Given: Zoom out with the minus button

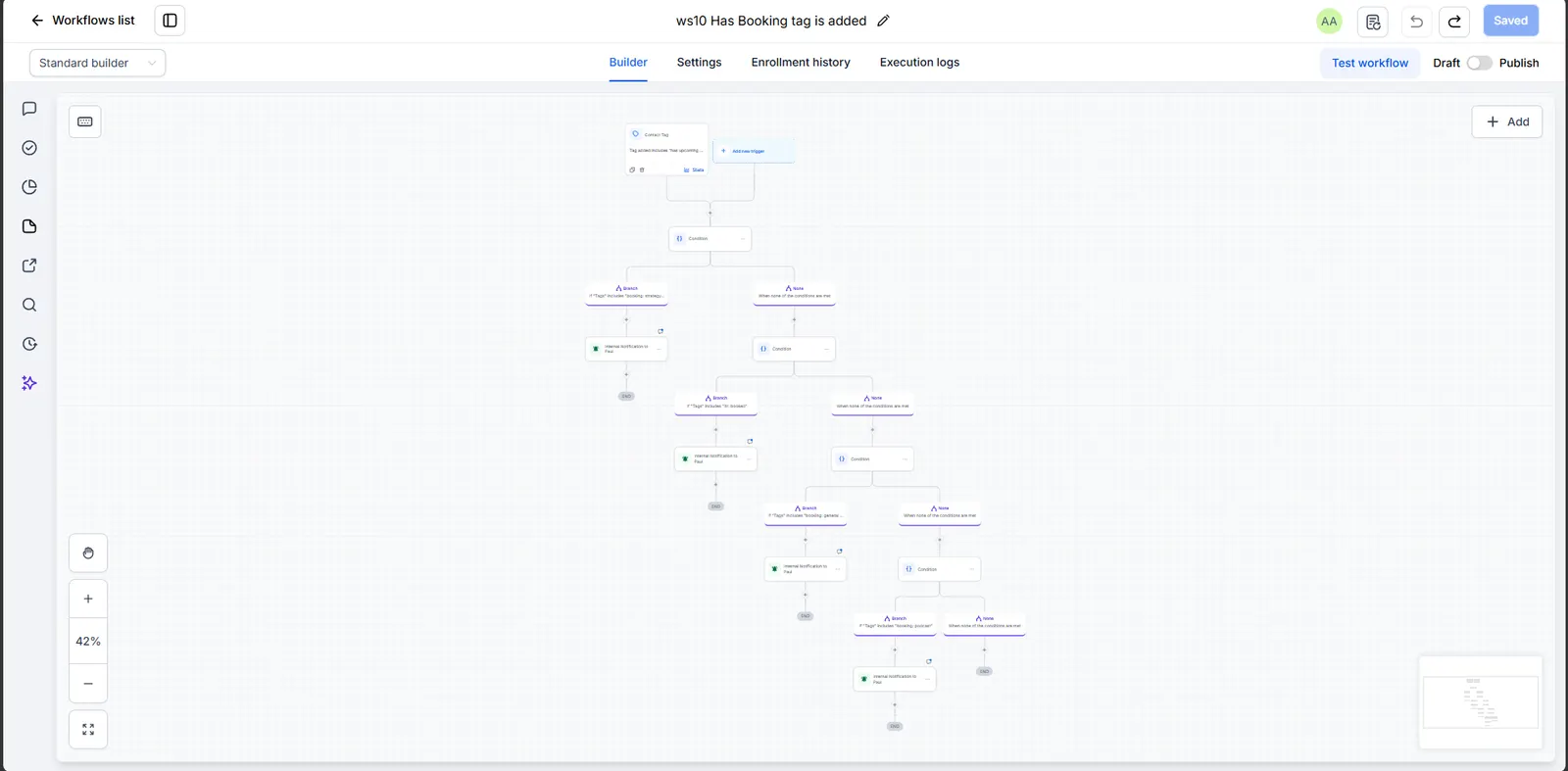Looking at the screenshot, I should pos(88,684).
